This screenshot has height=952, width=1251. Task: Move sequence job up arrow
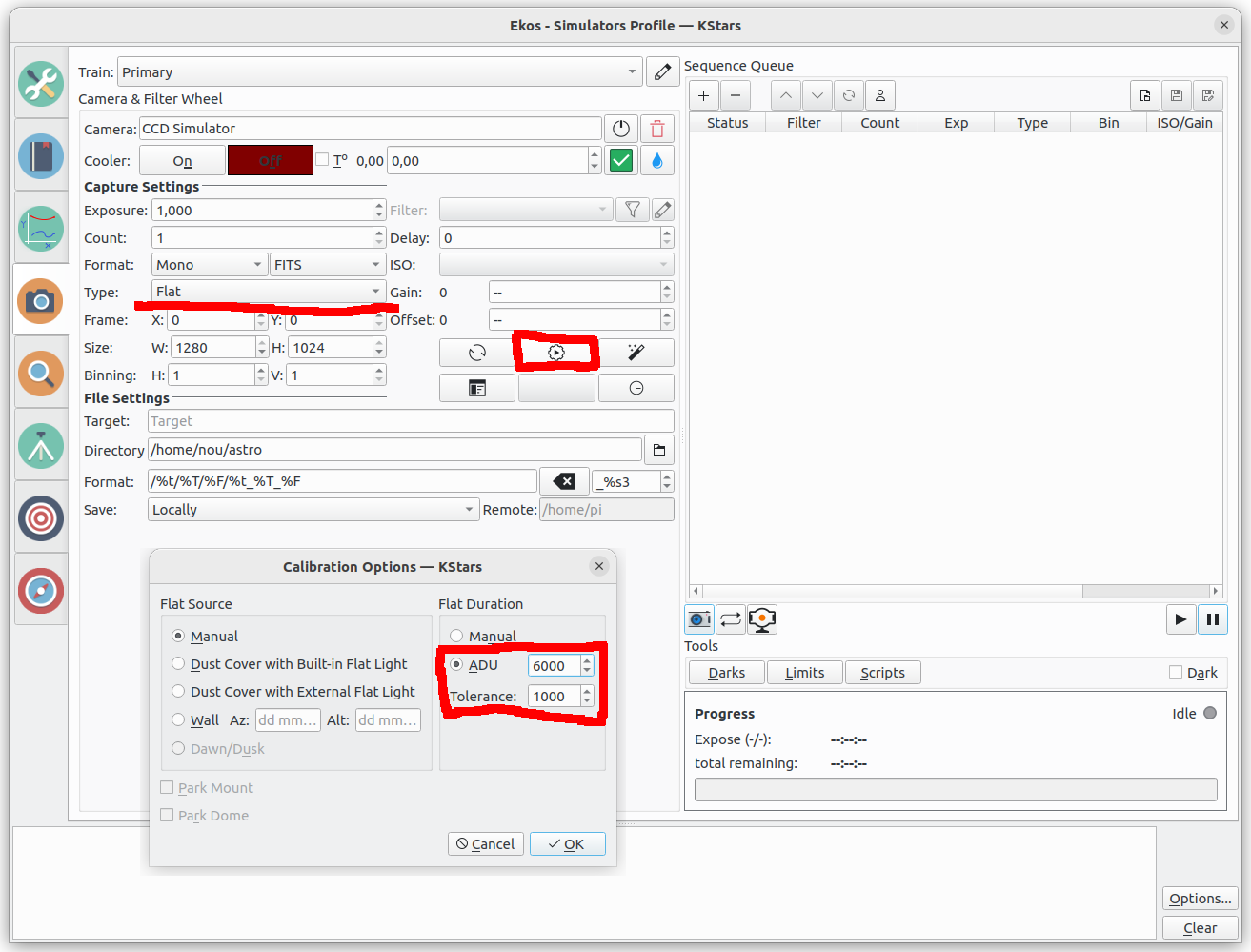click(x=785, y=95)
